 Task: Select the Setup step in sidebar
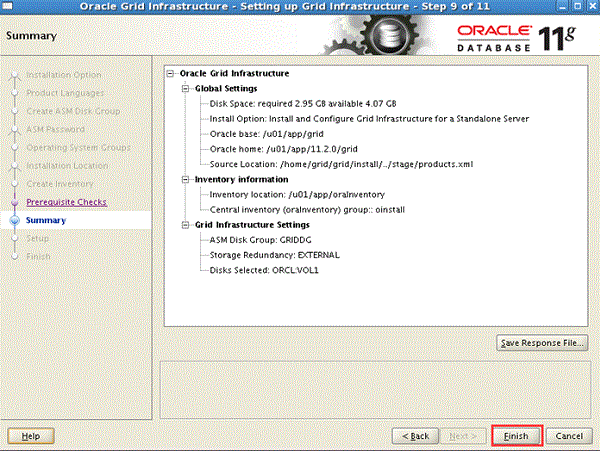(x=38, y=238)
